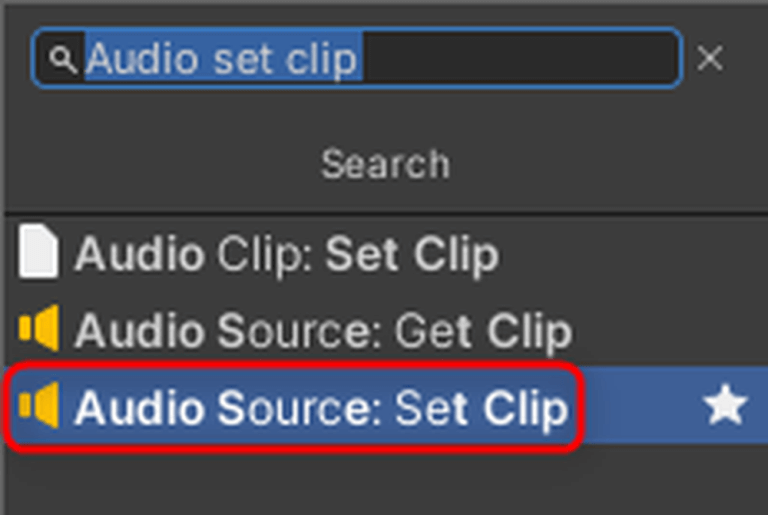Click speaker icon next to Get Clip
The width and height of the screenshot is (768, 515).
(39, 329)
